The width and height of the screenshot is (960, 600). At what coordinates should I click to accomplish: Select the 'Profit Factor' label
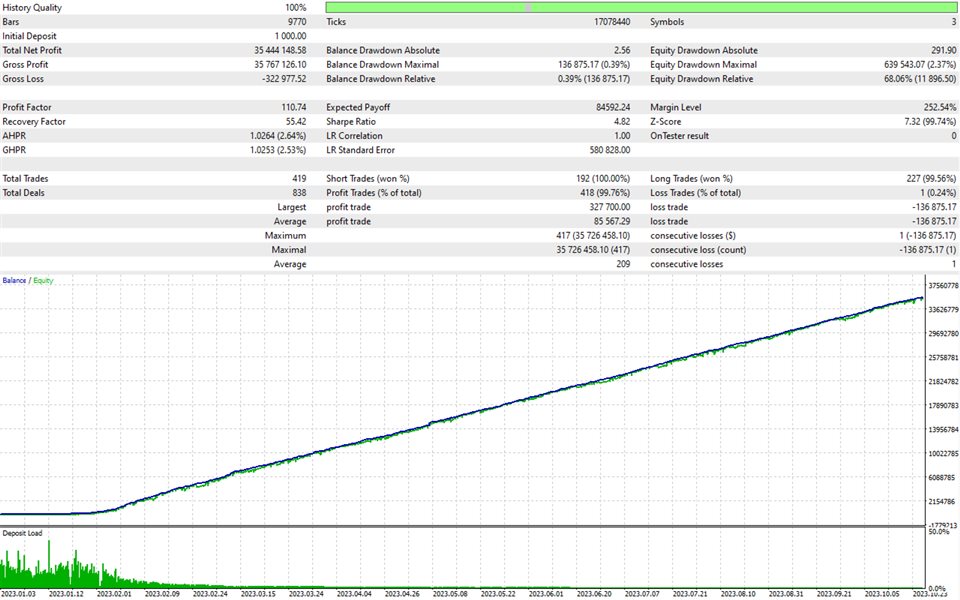coord(27,107)
